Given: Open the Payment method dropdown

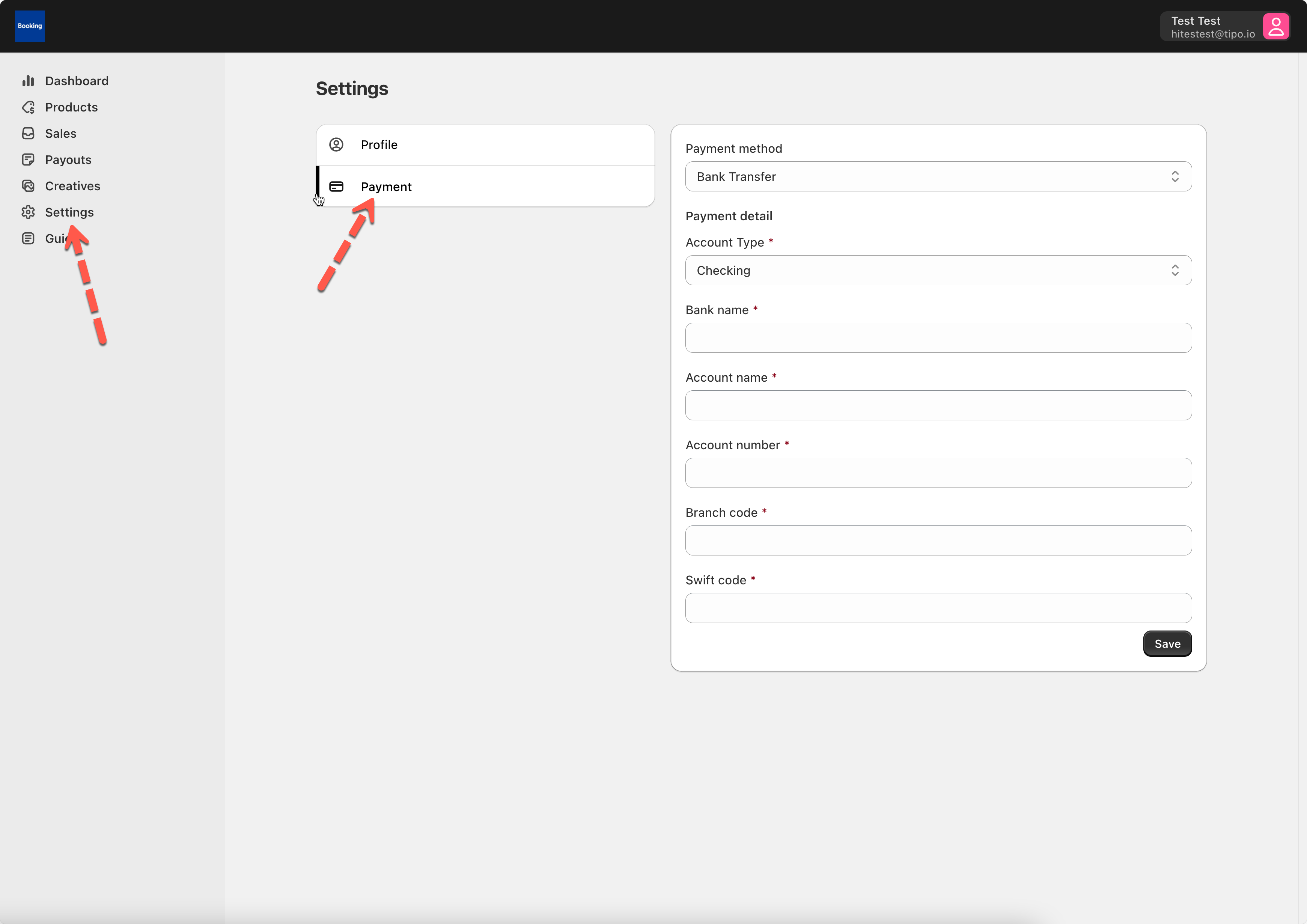Looking at the screenshot, I should click(x=938, y=176).
